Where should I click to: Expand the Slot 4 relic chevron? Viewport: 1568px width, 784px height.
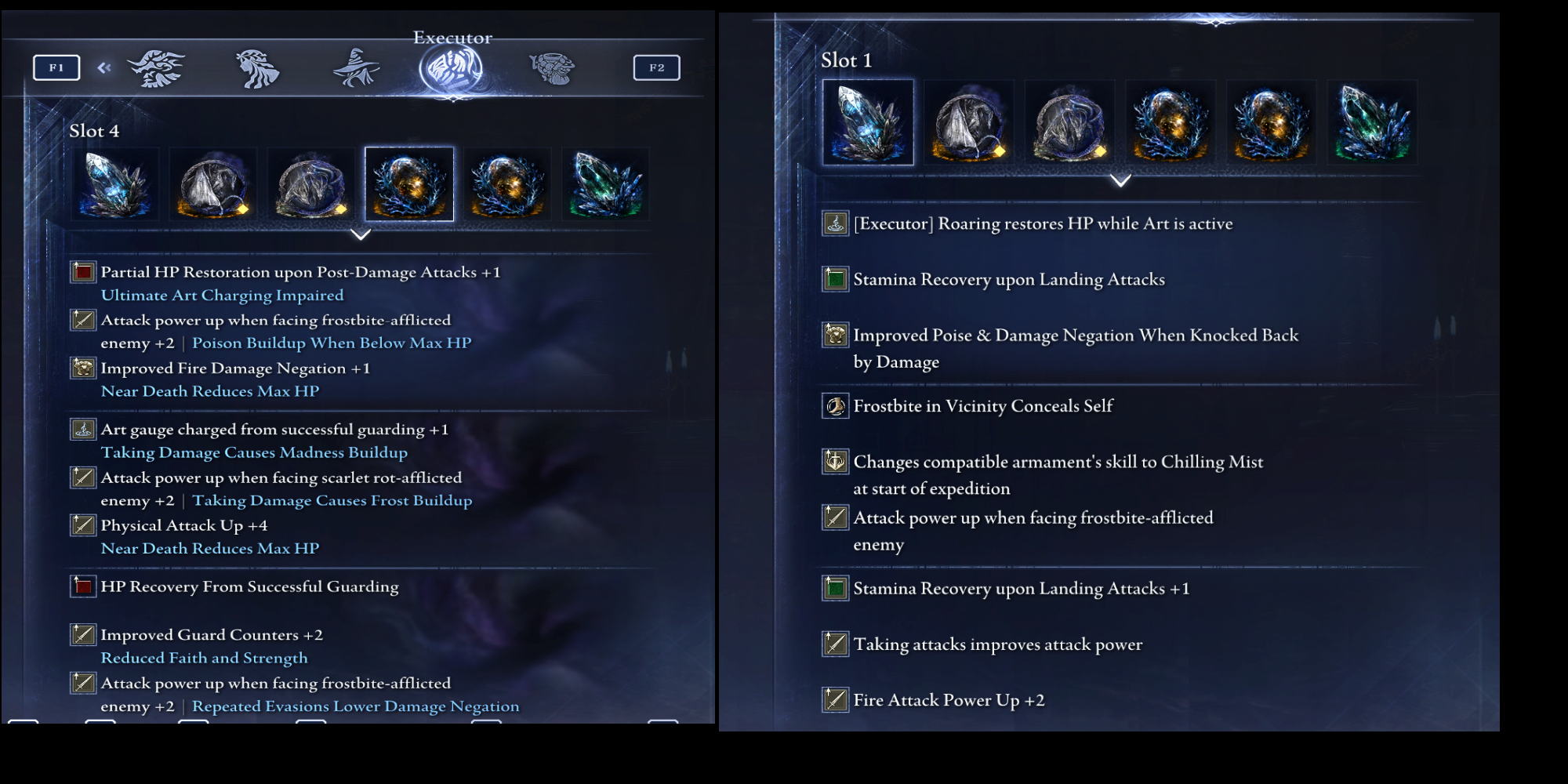point(361,234)
